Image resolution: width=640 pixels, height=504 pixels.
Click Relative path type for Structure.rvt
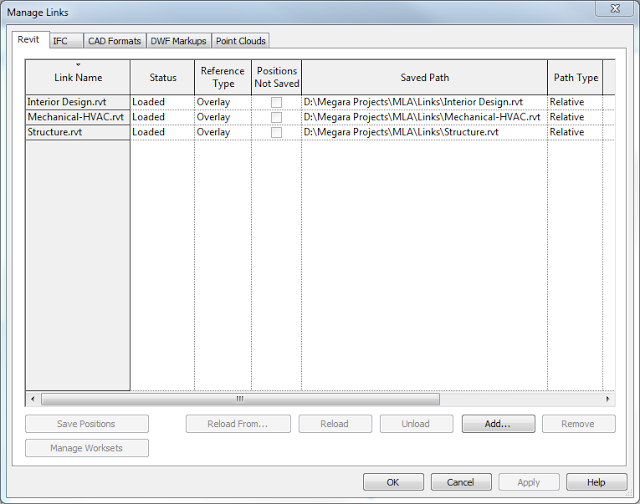575,132
